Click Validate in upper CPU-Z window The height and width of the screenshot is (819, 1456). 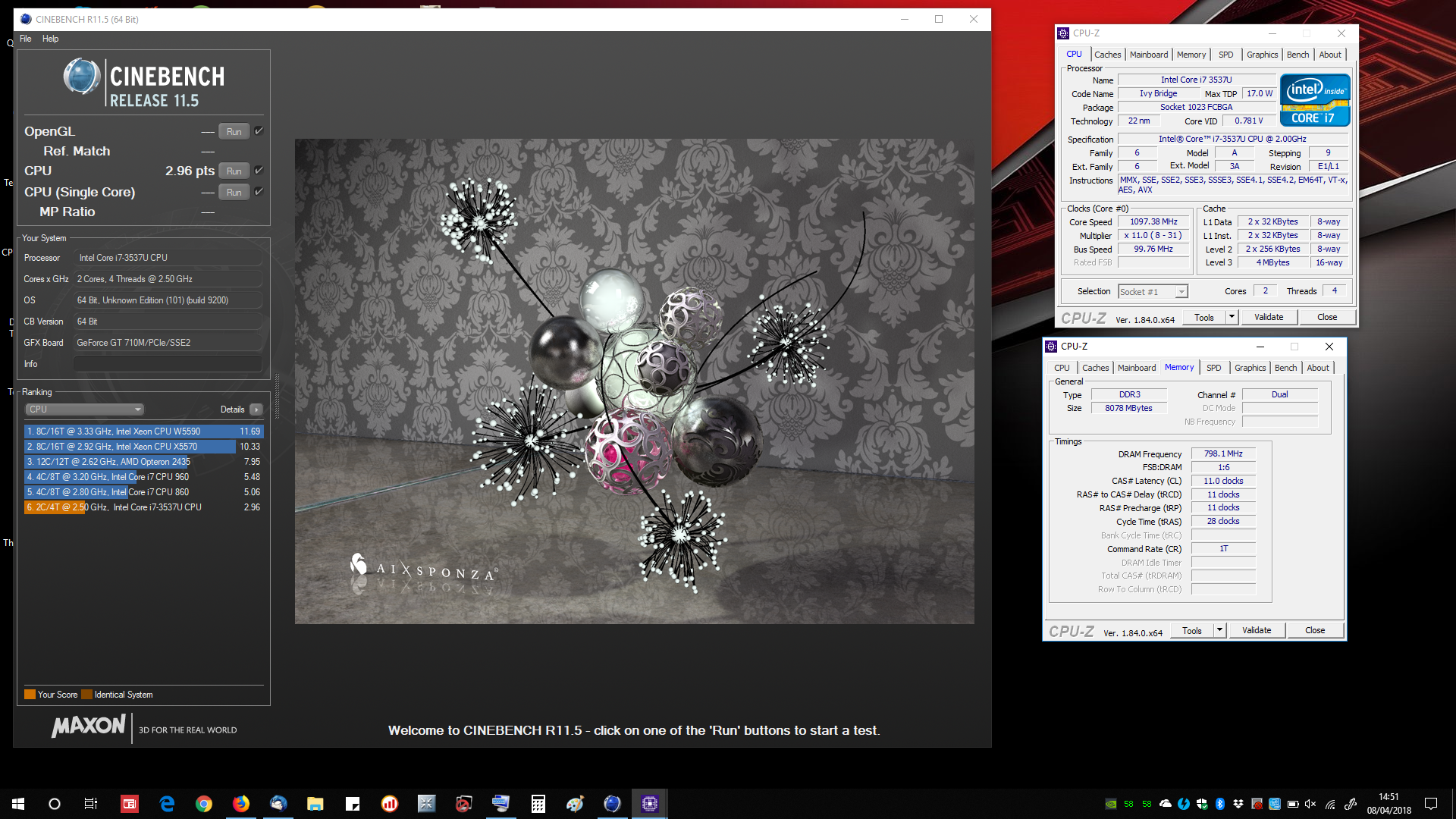click(x=1269, y=317)
